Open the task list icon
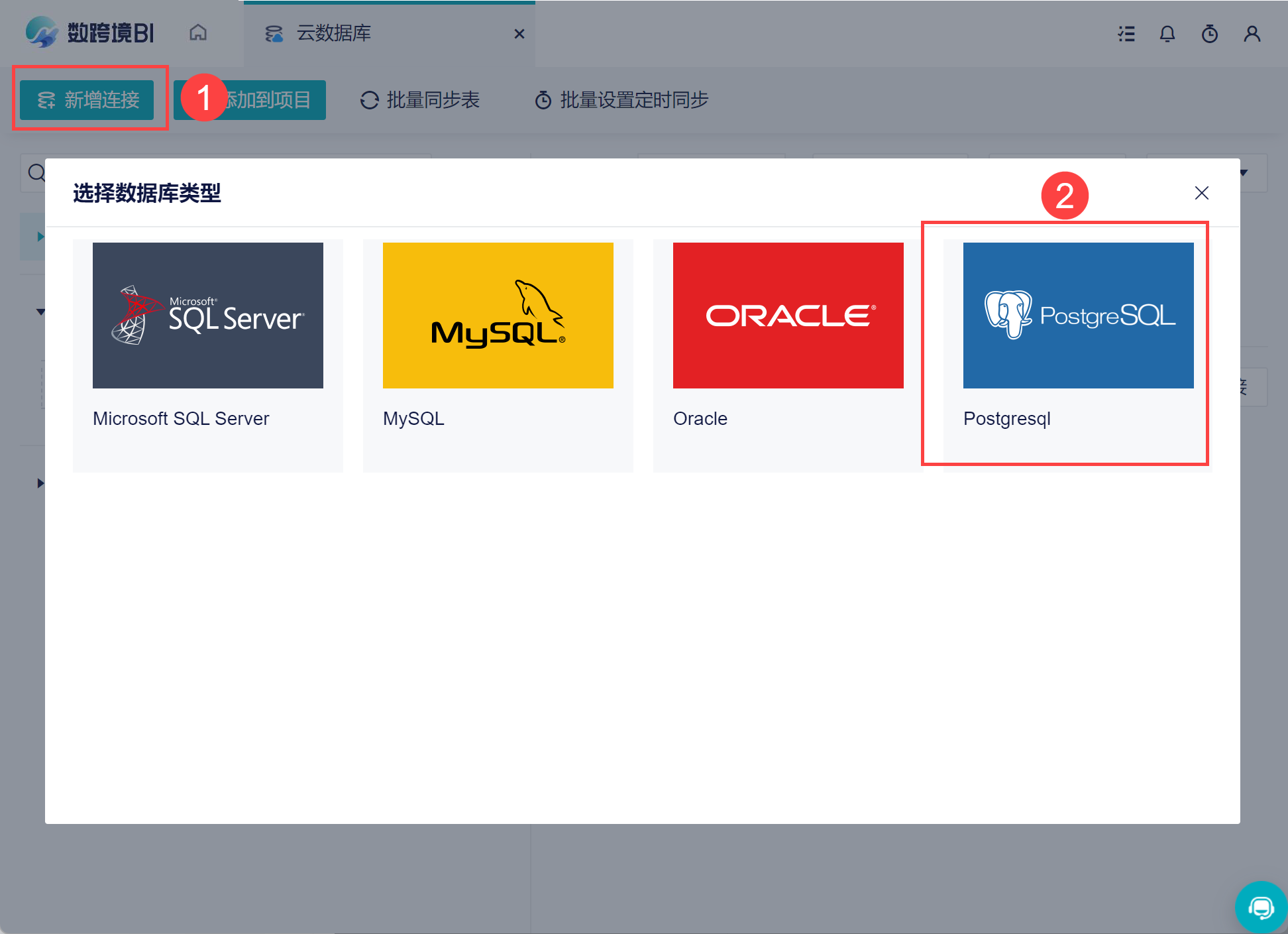 (x=1126, y=34)
